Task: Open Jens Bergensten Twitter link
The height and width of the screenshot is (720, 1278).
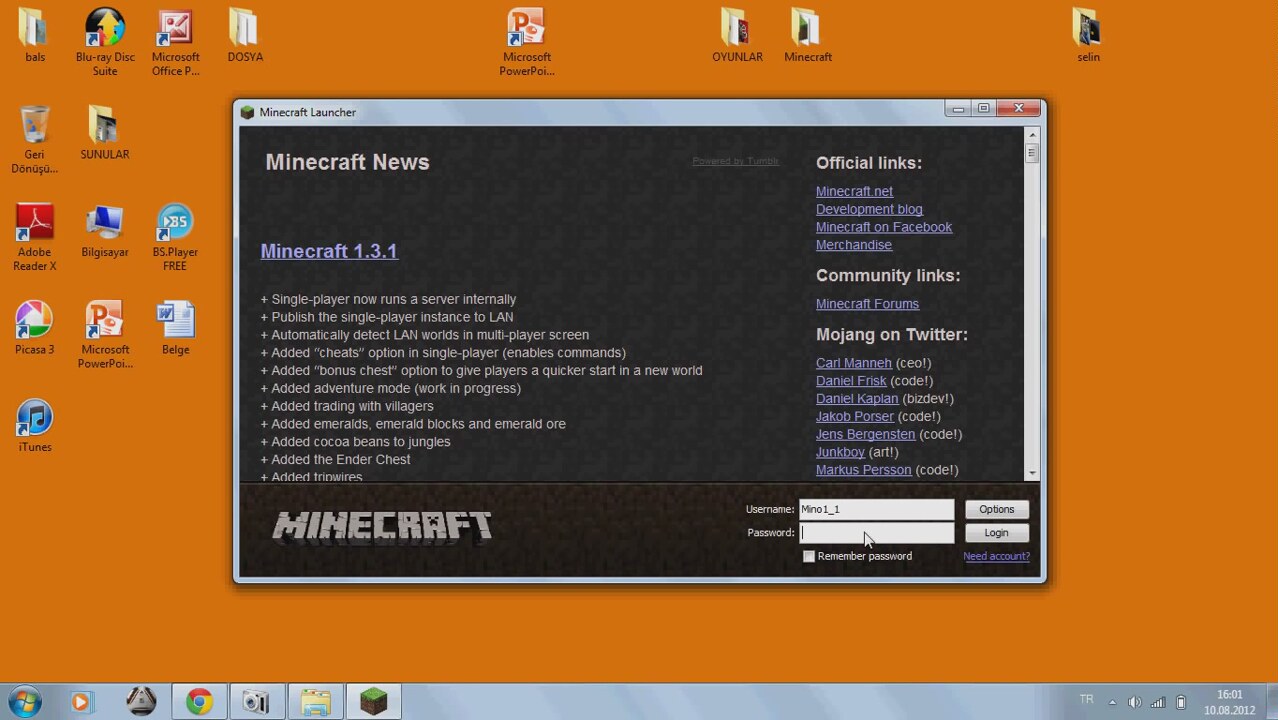Action: 865,435
